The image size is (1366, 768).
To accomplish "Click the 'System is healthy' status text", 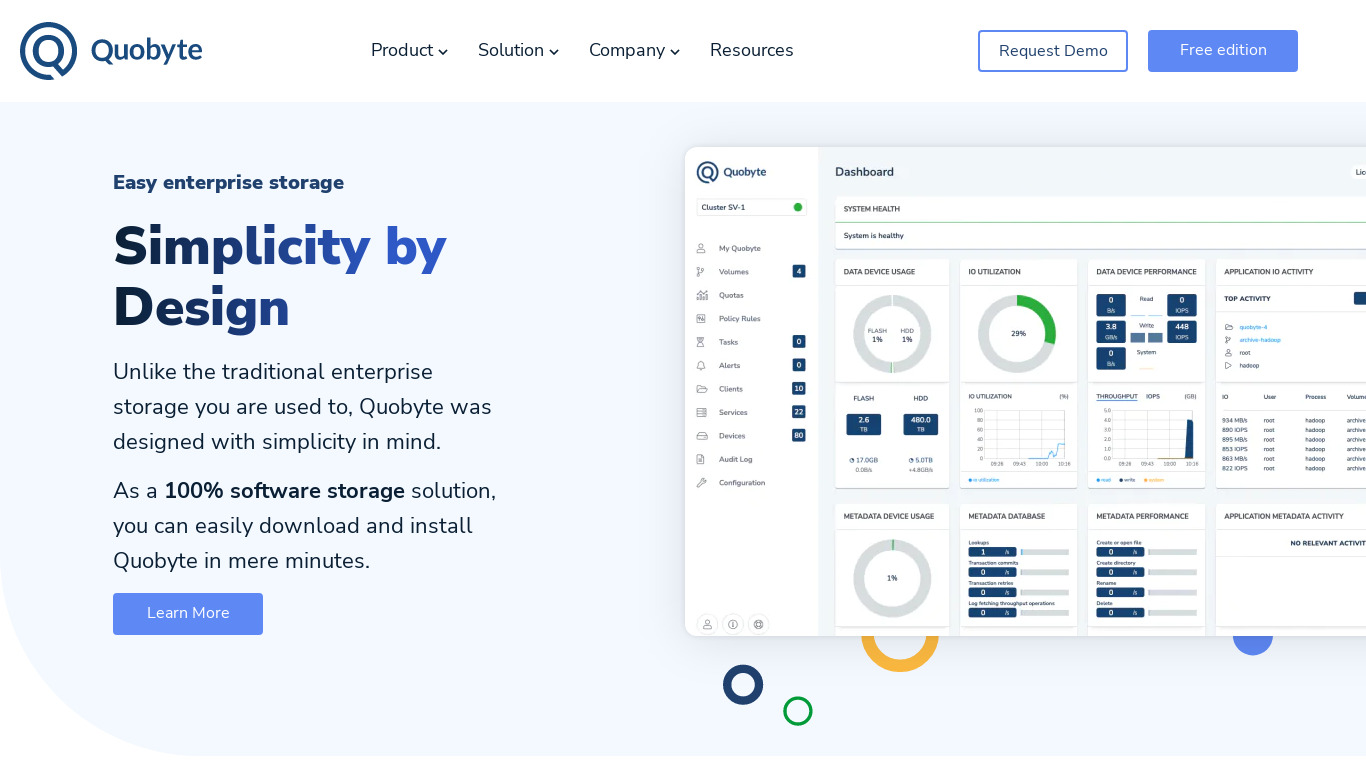I will click(x=874, y=236).
